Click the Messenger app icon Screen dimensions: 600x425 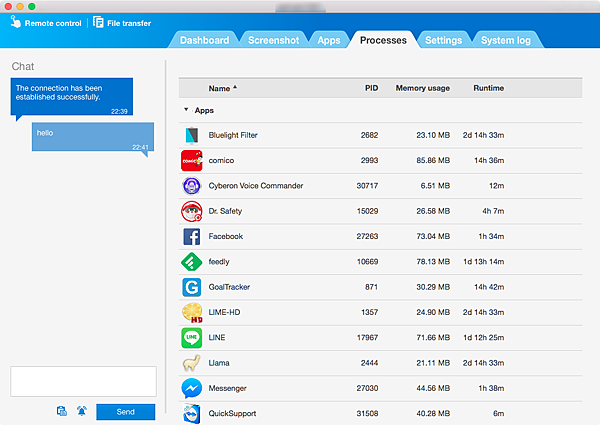(192, 388)
